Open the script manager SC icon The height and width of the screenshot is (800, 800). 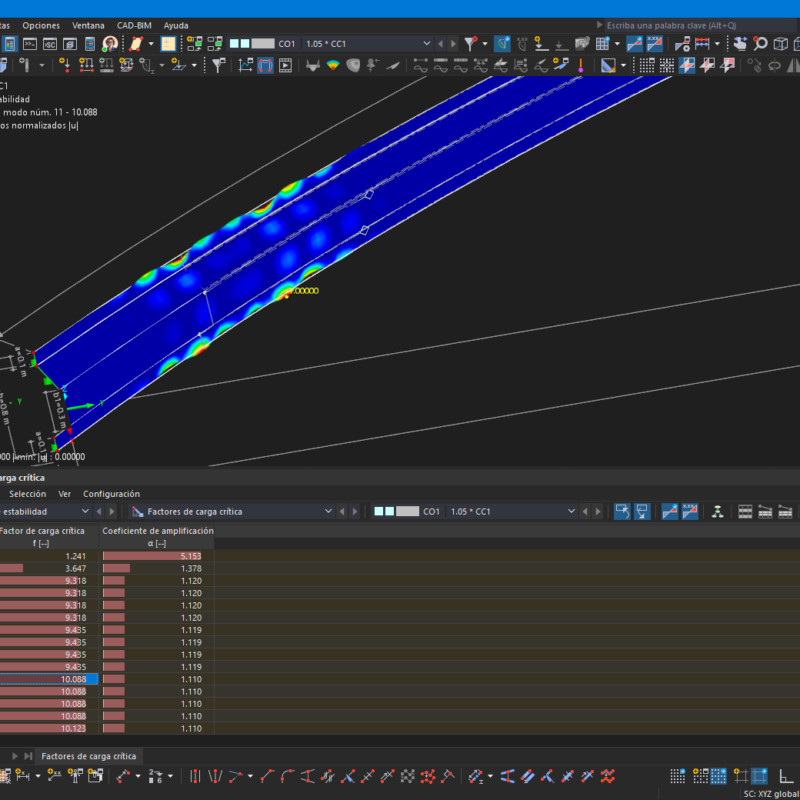tap(50, 44)
